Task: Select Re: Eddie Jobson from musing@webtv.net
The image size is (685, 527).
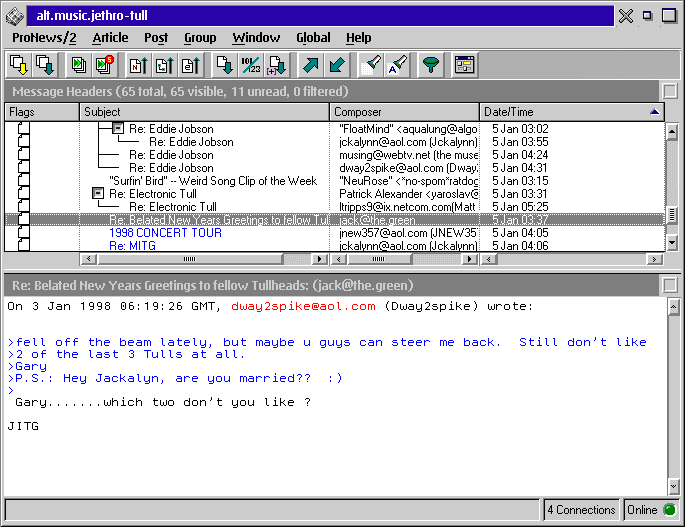Action: [x=171, y=155]
